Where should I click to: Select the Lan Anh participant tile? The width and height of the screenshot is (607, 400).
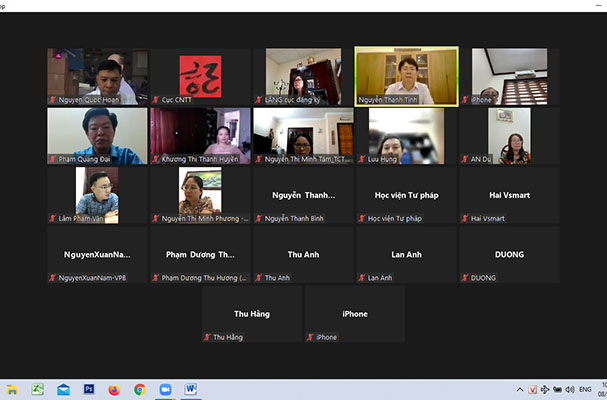point(406,255)
